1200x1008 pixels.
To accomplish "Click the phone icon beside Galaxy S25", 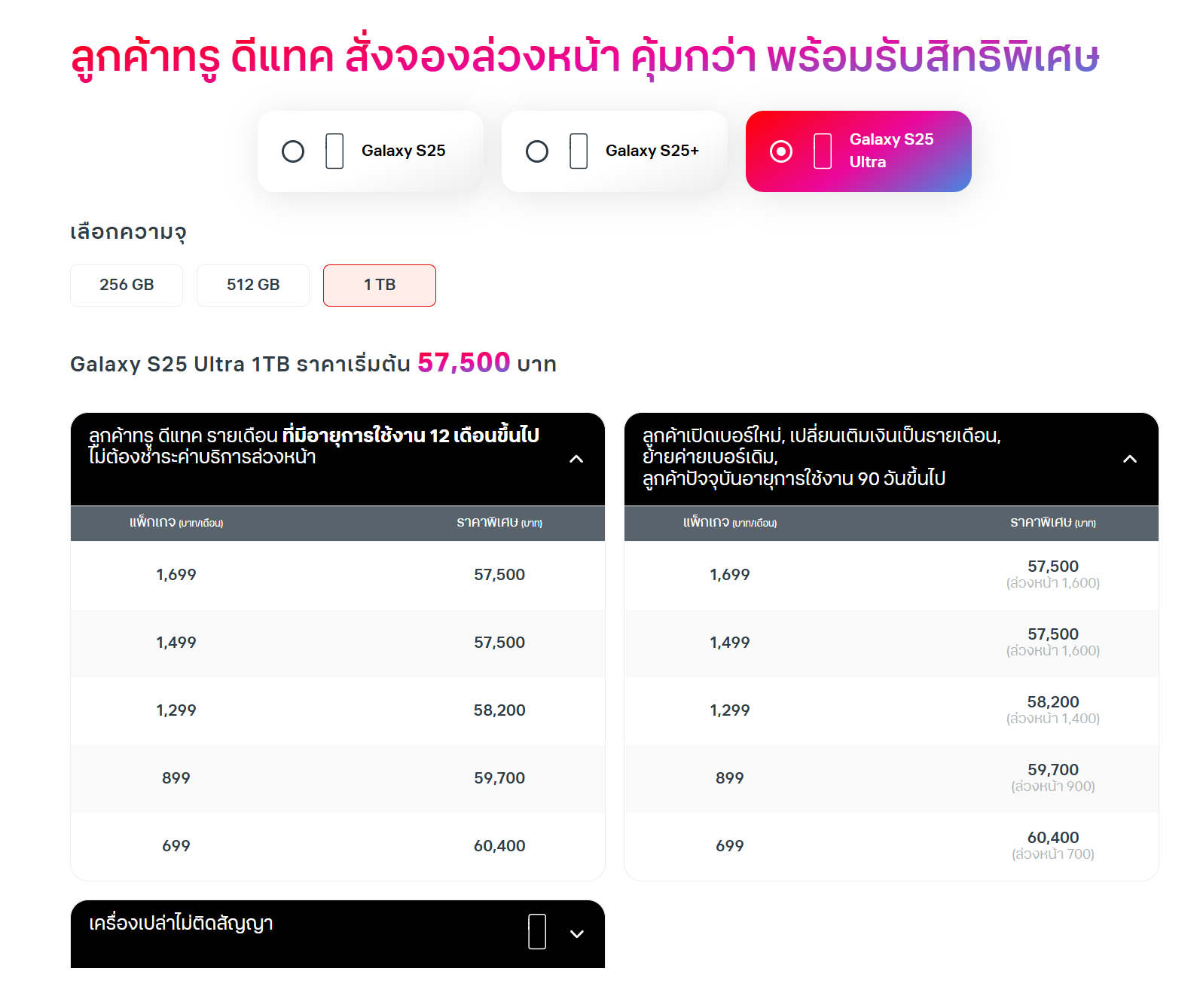I will (334, 151).
